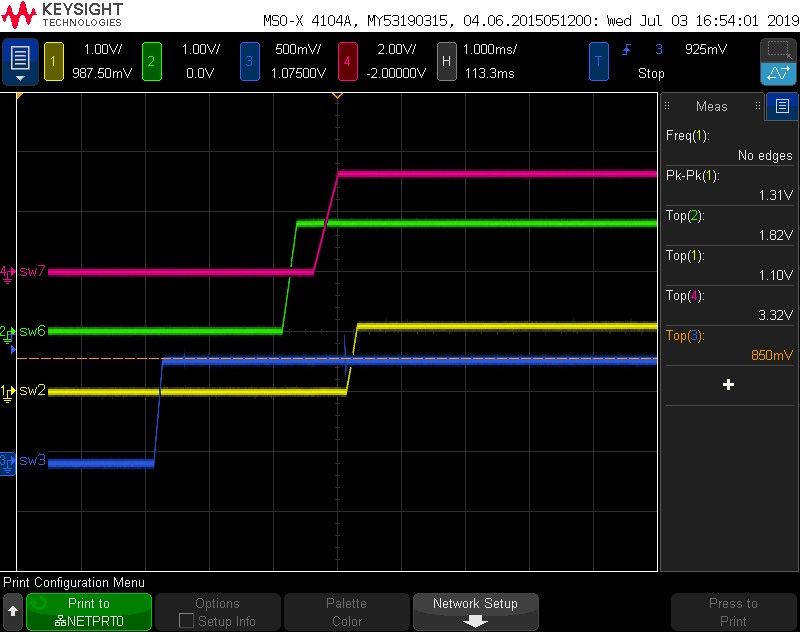Image resolution: width=800 pixels, height=632 pixels.
Task: Grab the right Meas panel drag handle
Action: (758, 106)
